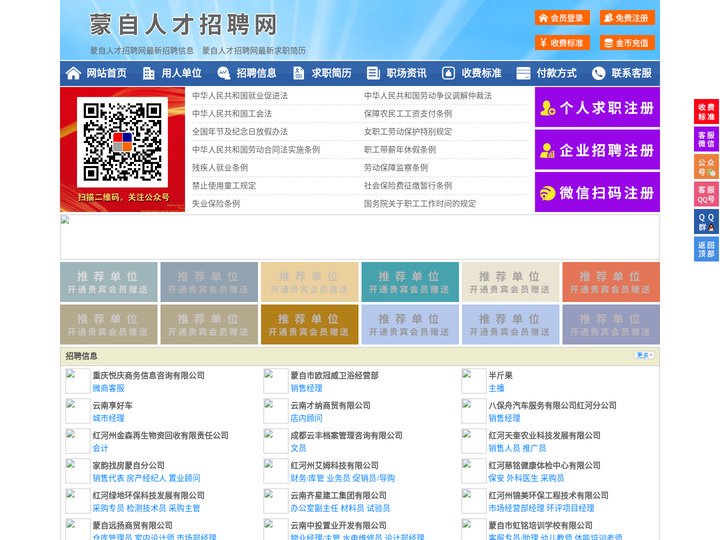
Task: Click the person icon on 个人求职注册
Action: tap(547, 108)
